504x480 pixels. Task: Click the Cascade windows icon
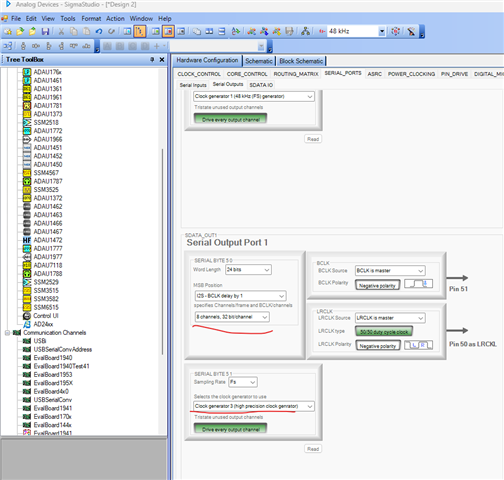click(x=197, y=31)
